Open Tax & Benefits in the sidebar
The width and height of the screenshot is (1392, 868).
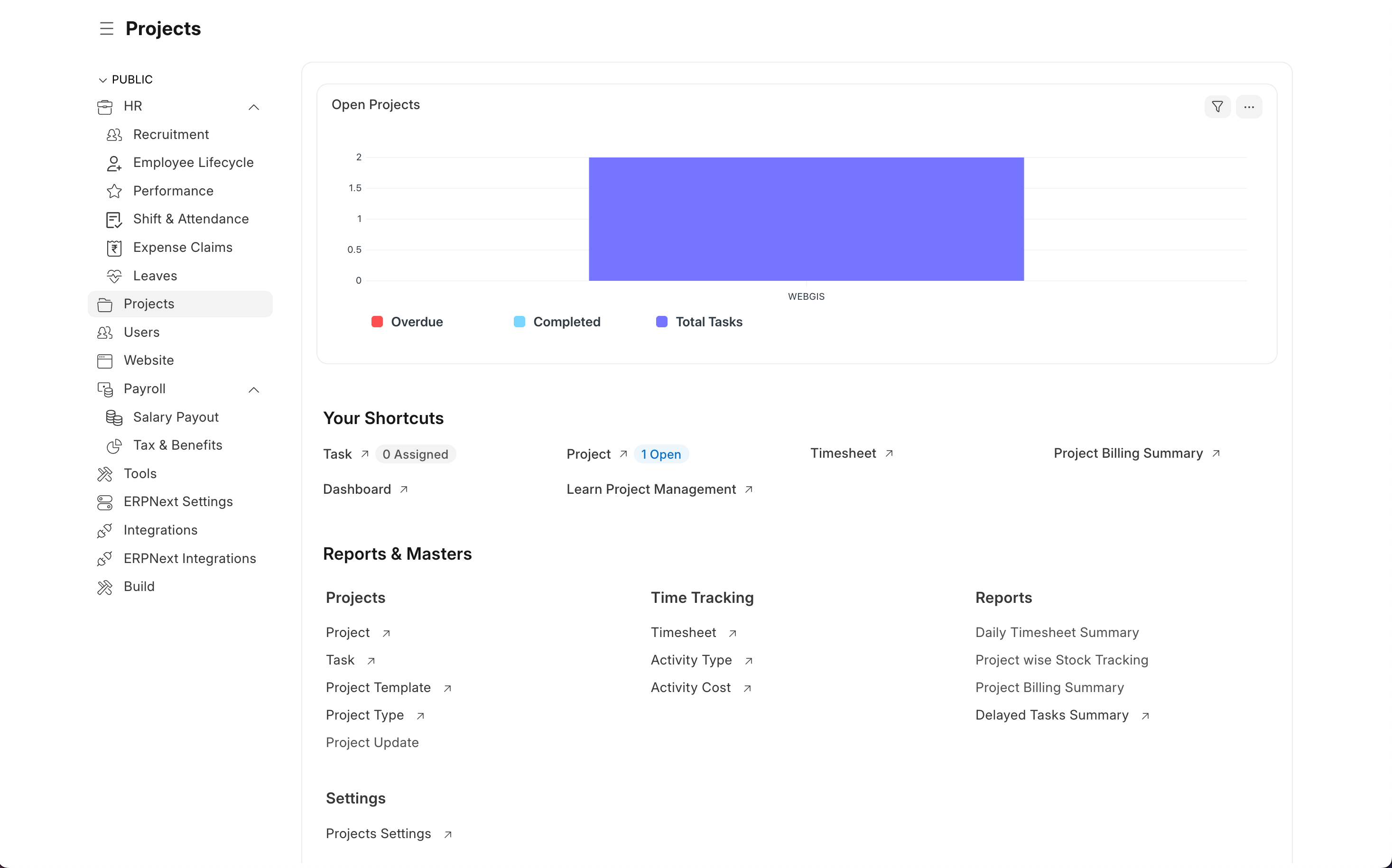[177, 445]
